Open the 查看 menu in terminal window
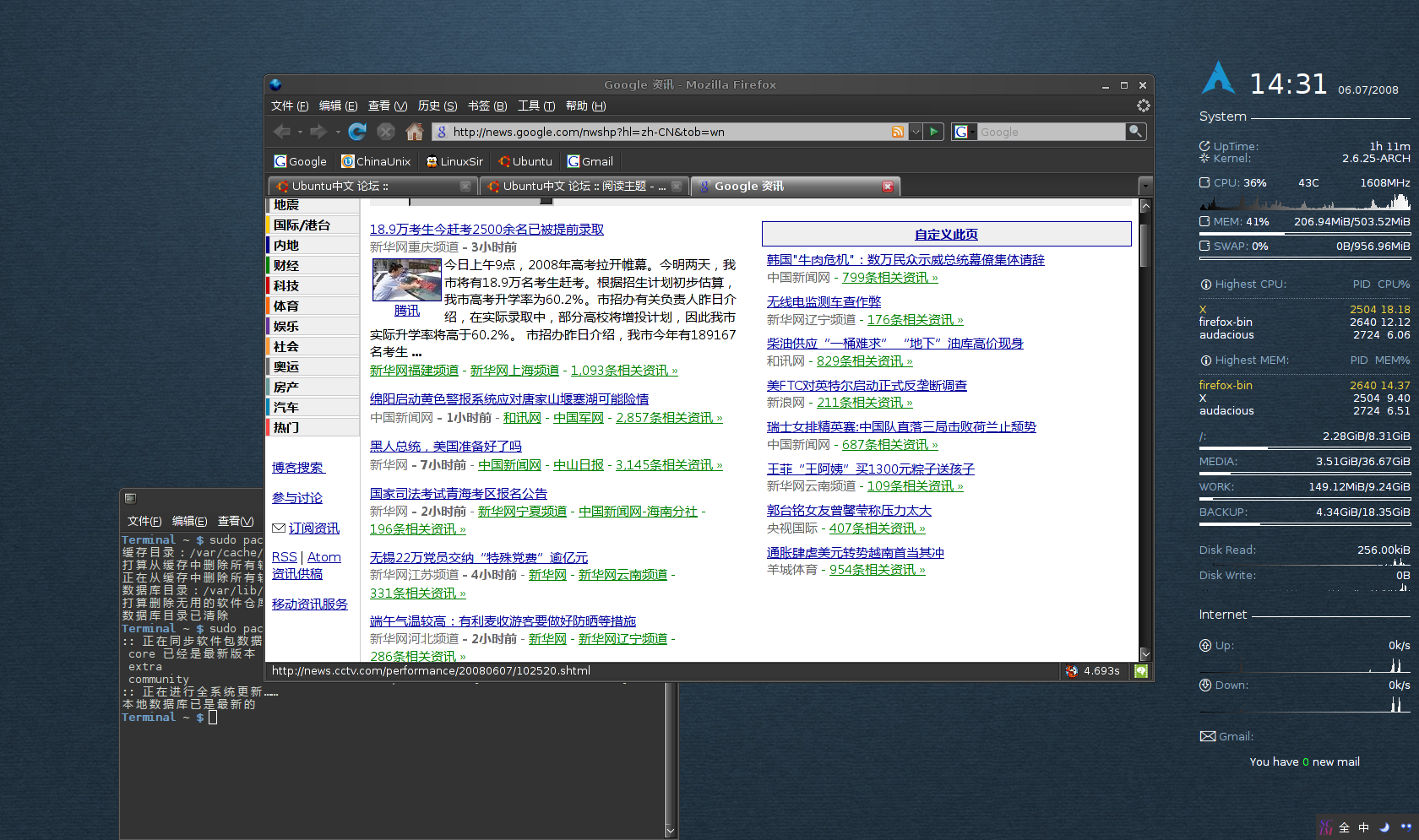Image resolution: width=1419 pixels, height=840 pixels. tap(236, 521)
